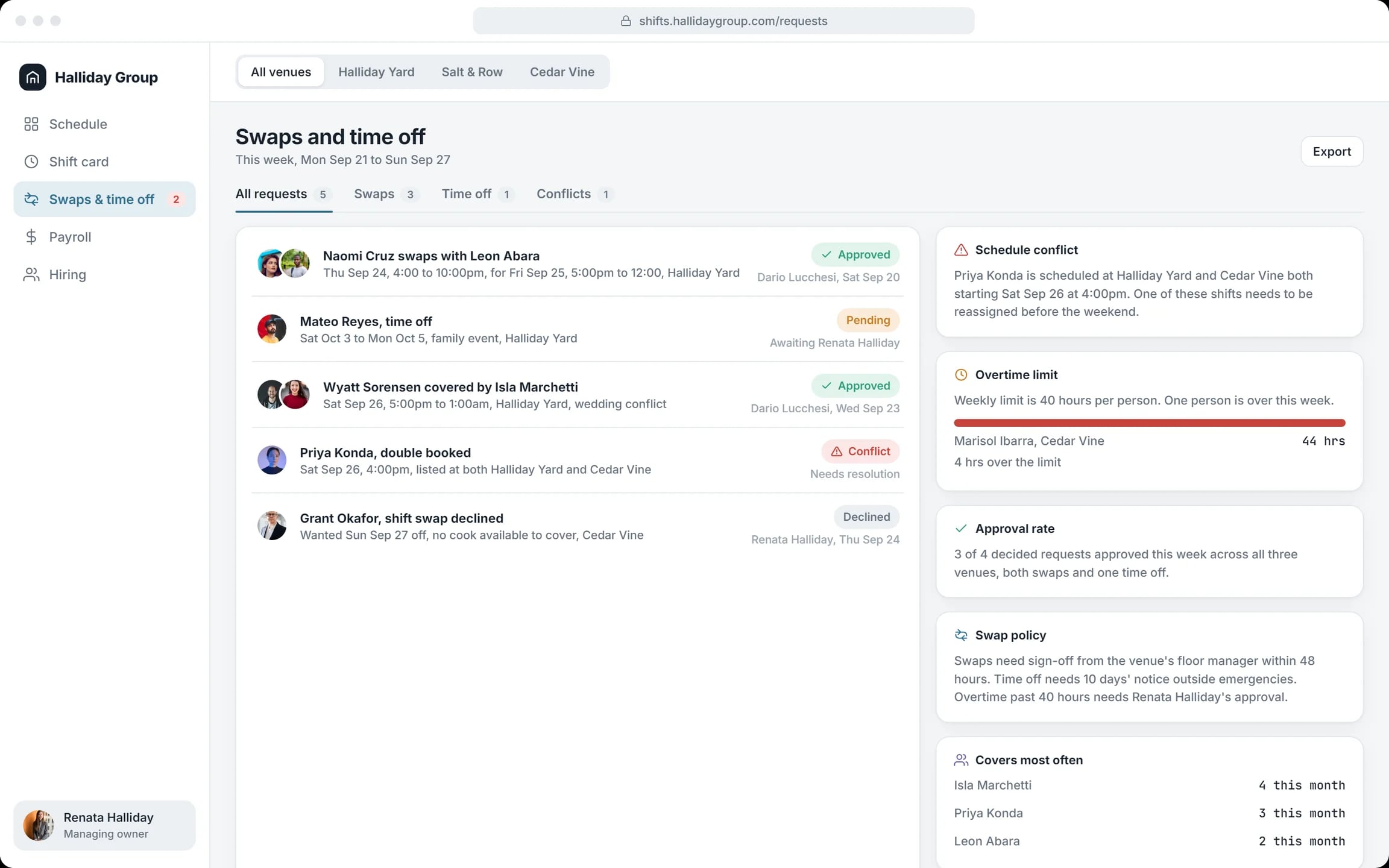This screenshot has width=1389, height=868.
Task: Click the Approval rate checkmark icon
Action: tap(961, 529)
